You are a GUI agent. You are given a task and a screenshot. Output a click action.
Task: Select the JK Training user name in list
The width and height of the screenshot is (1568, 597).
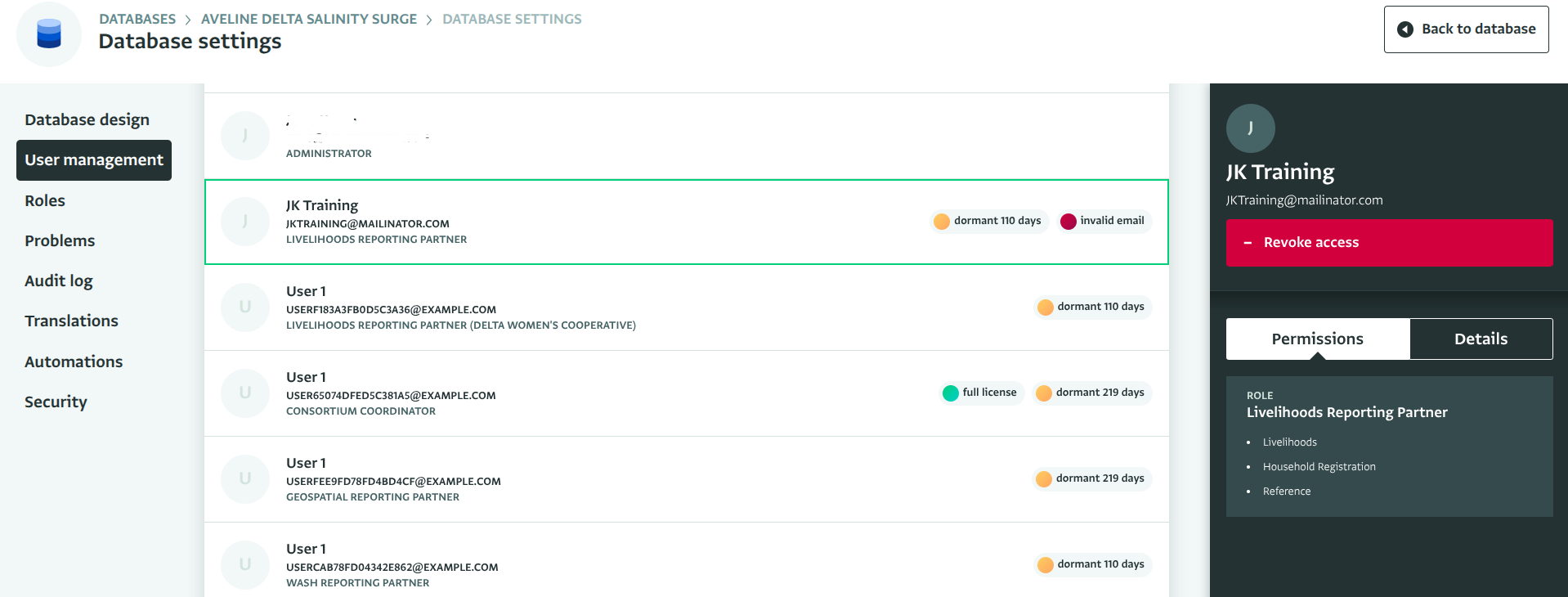(x=322, y=205)
